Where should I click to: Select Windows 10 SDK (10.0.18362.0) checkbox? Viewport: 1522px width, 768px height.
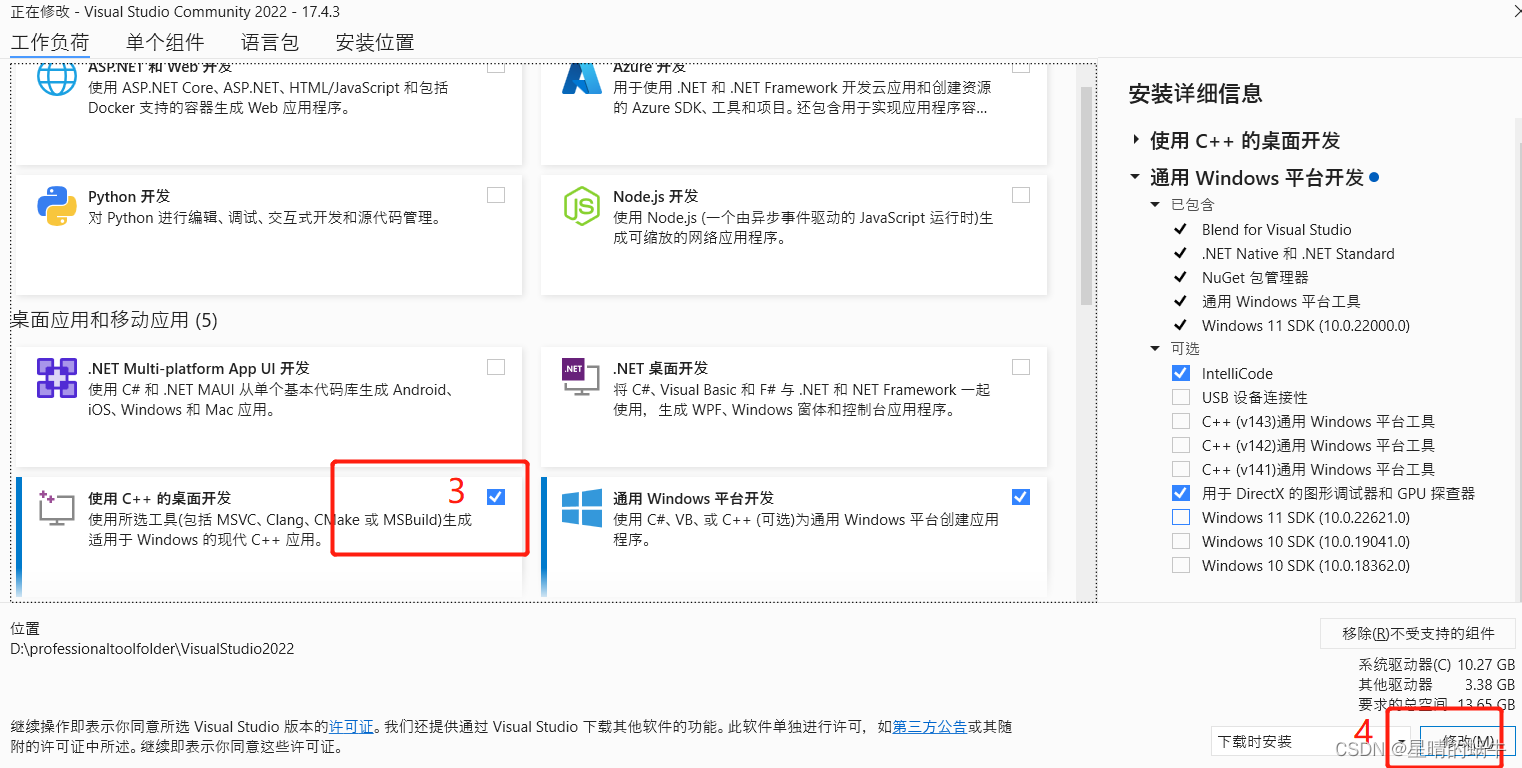tap(1181, 565)
